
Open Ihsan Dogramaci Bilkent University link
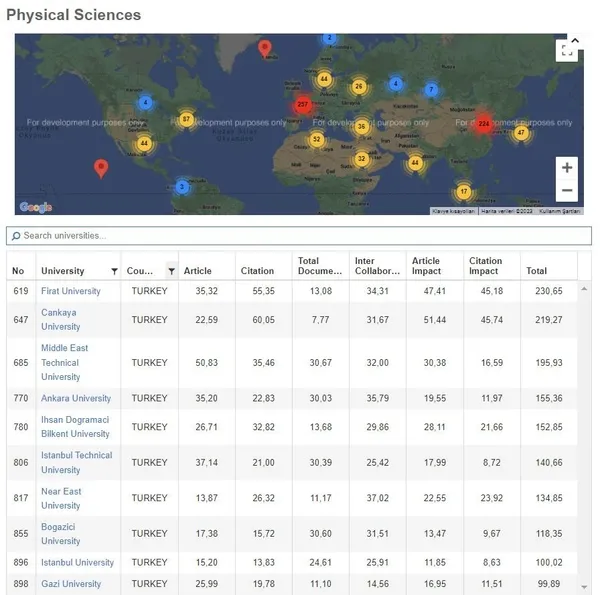75,427
